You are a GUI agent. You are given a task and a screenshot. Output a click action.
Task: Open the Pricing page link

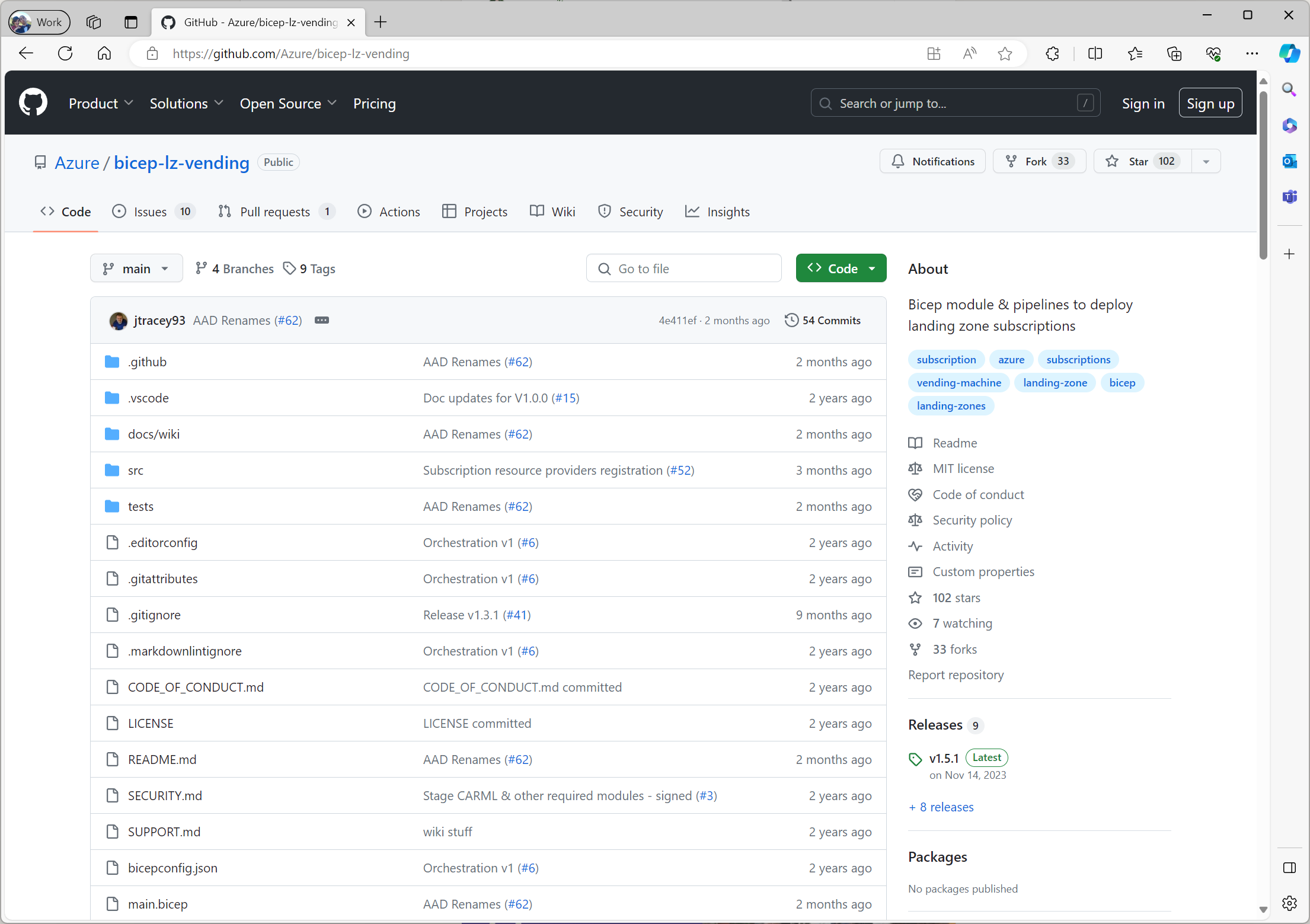(x=375, y=103)
